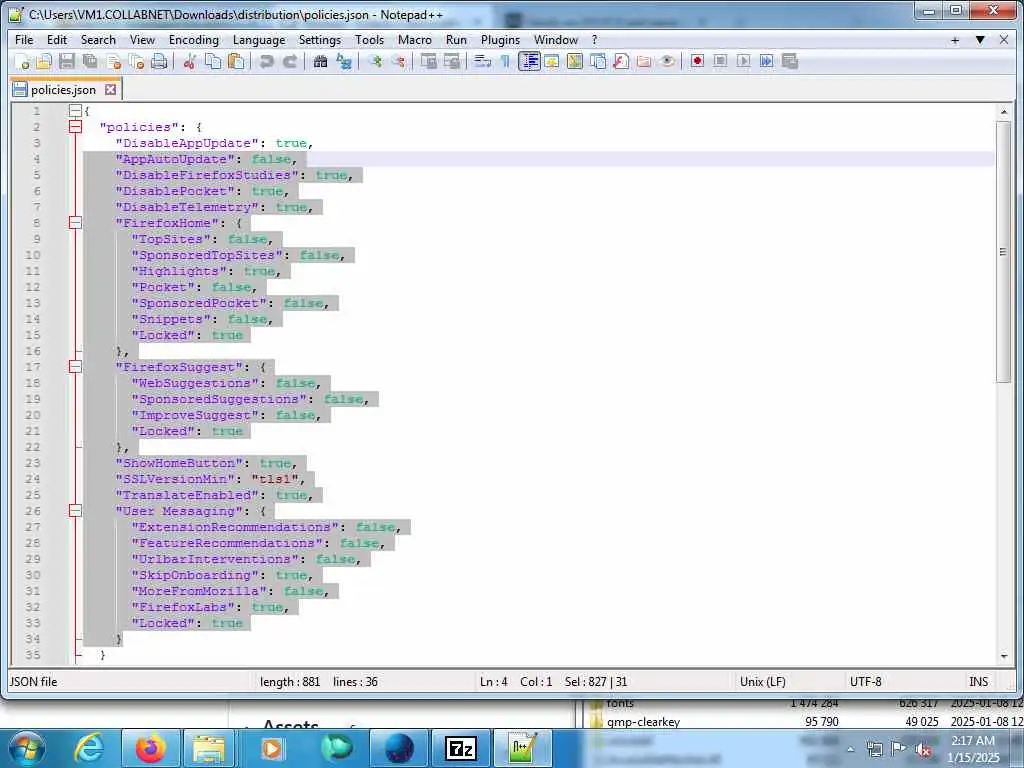Click the Close file toolbar icon
1024x768 pixels.
coord(114,61)
